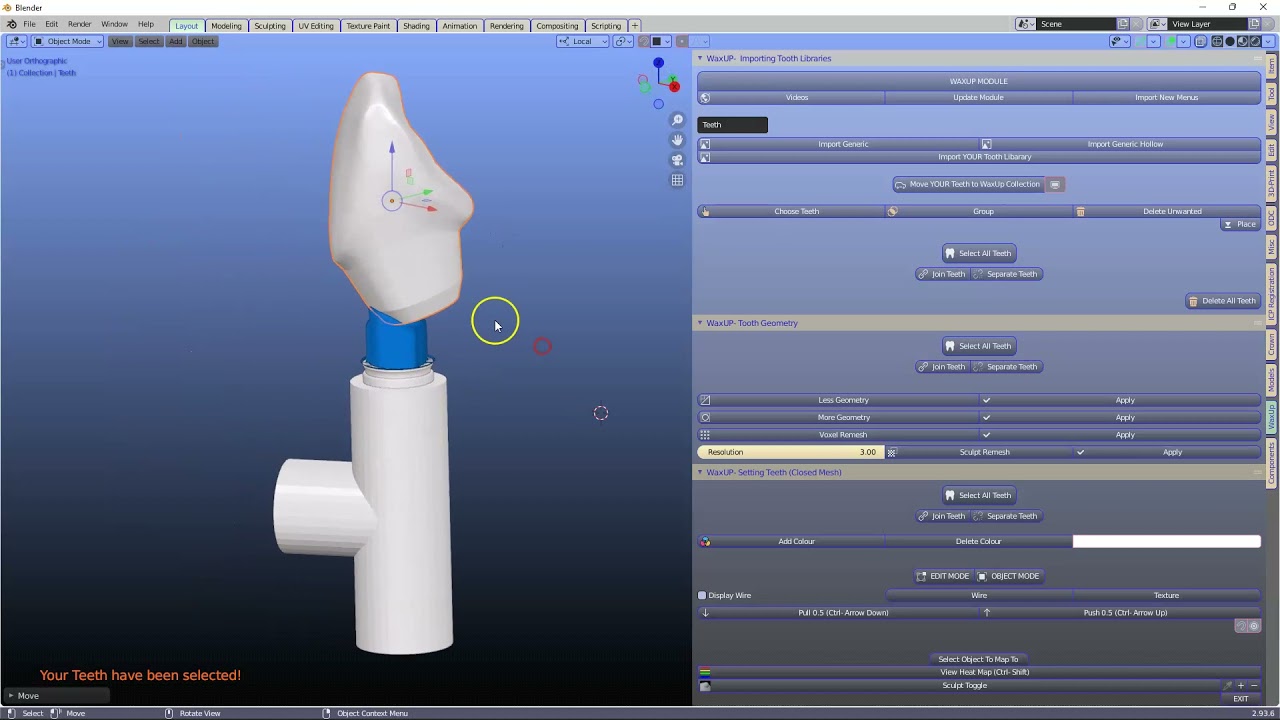Collapse WaxUP Tooth Geometry panel
Screen dimensions: 1280x720
[700, 323]
